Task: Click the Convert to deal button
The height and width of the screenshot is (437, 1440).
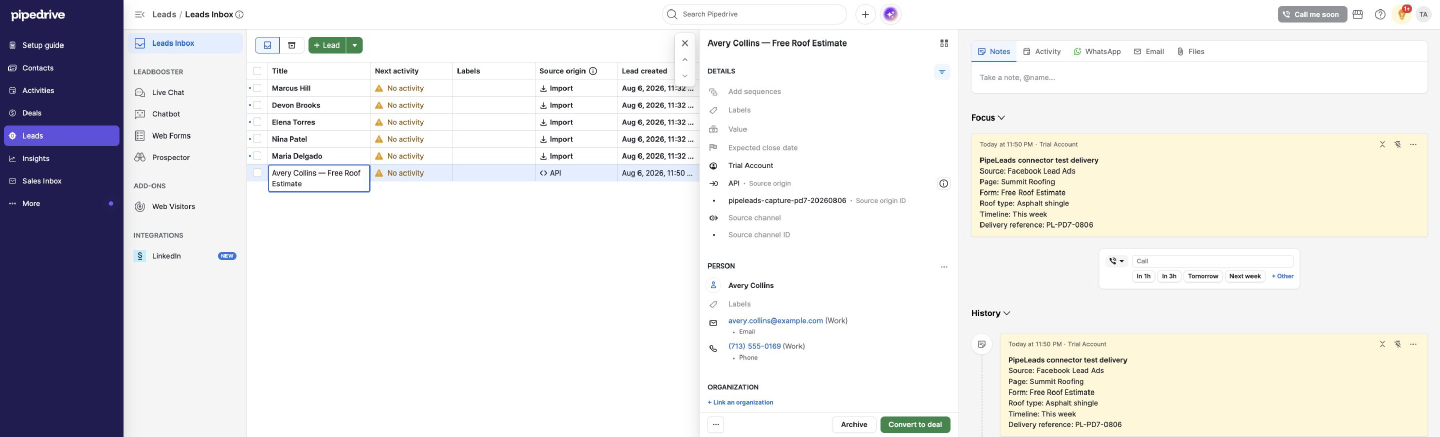Action: tap(915, 425)
